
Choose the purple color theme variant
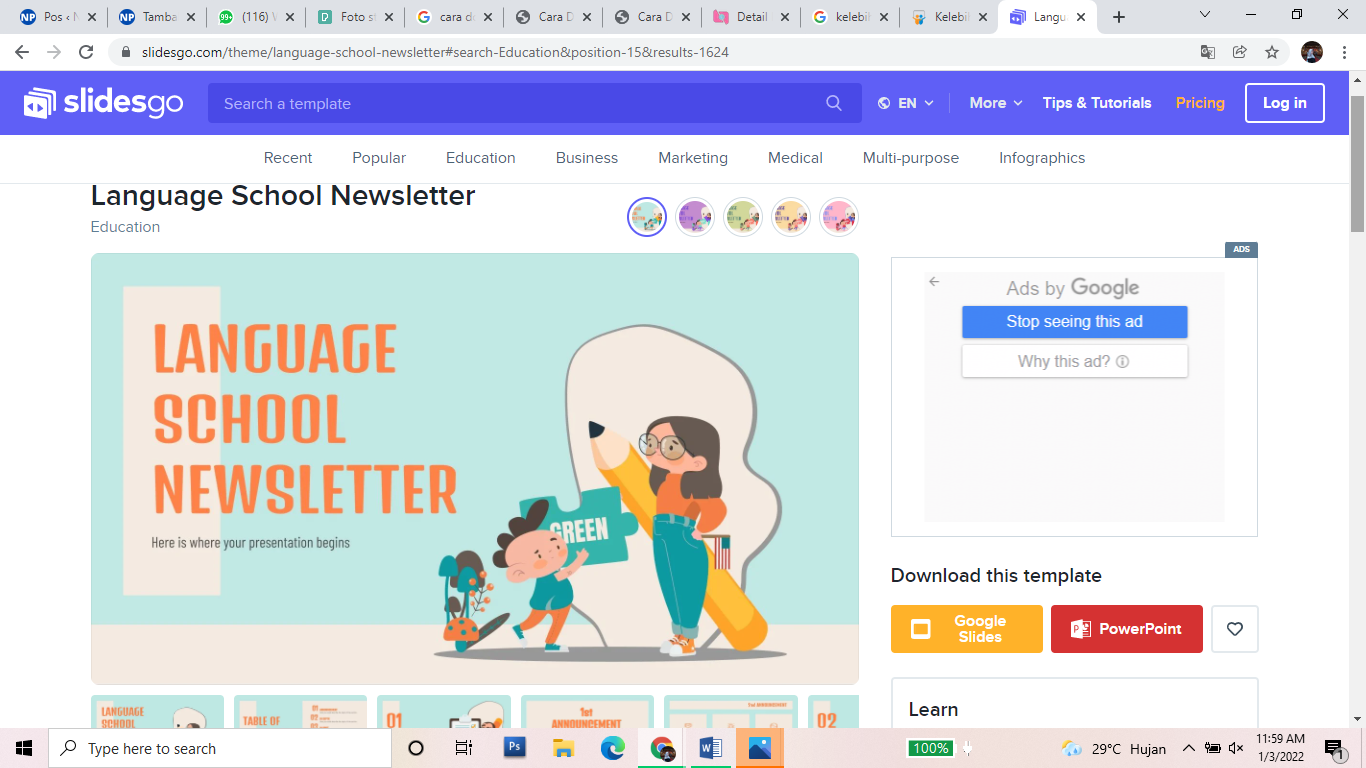(694, 216)
